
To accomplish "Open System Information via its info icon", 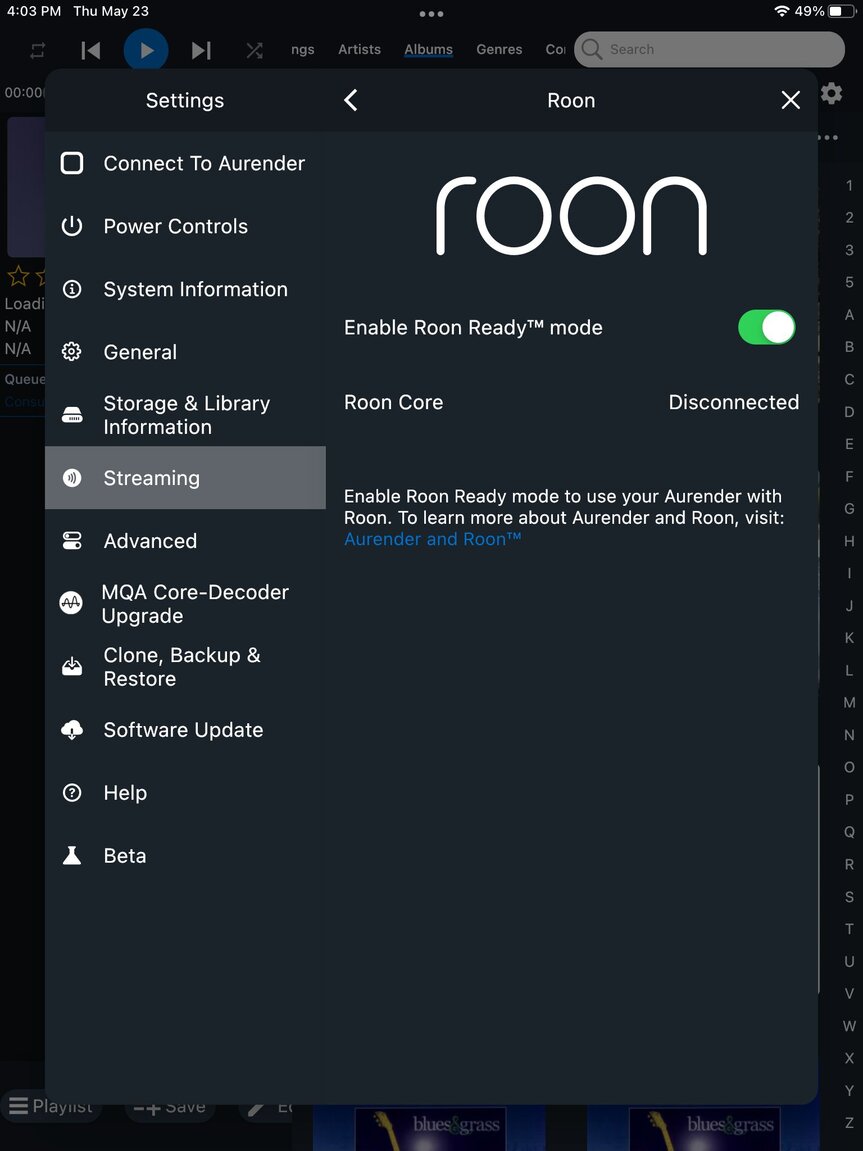I will coord(72,289).
